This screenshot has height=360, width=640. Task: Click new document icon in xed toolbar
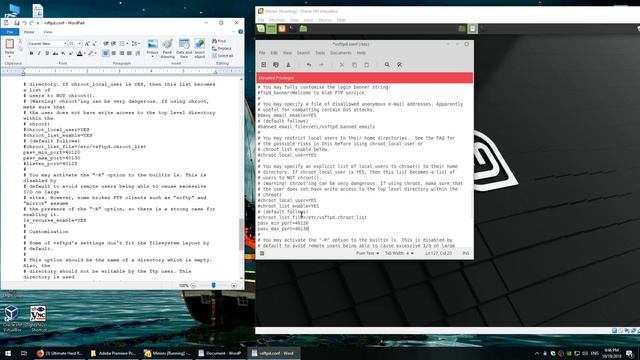[264, 64]
